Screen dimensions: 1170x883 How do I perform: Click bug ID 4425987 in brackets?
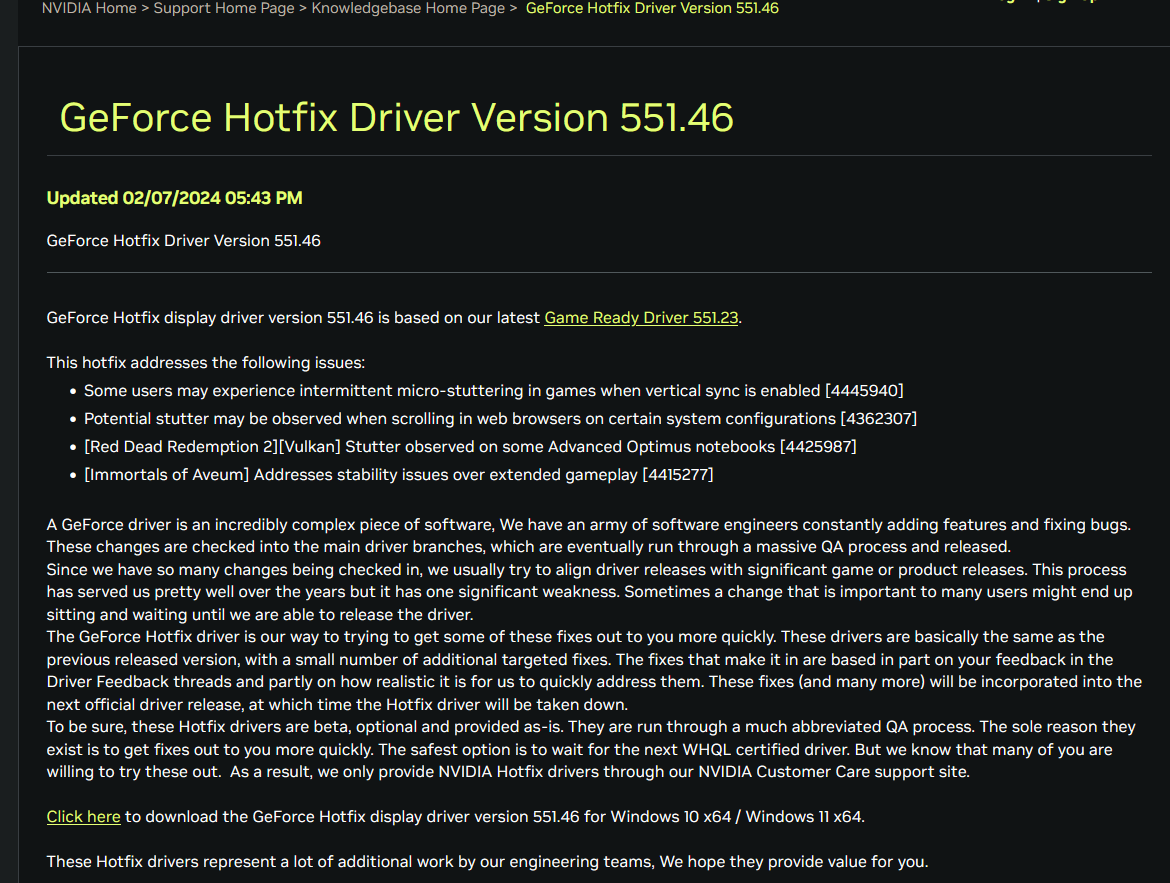818,447
